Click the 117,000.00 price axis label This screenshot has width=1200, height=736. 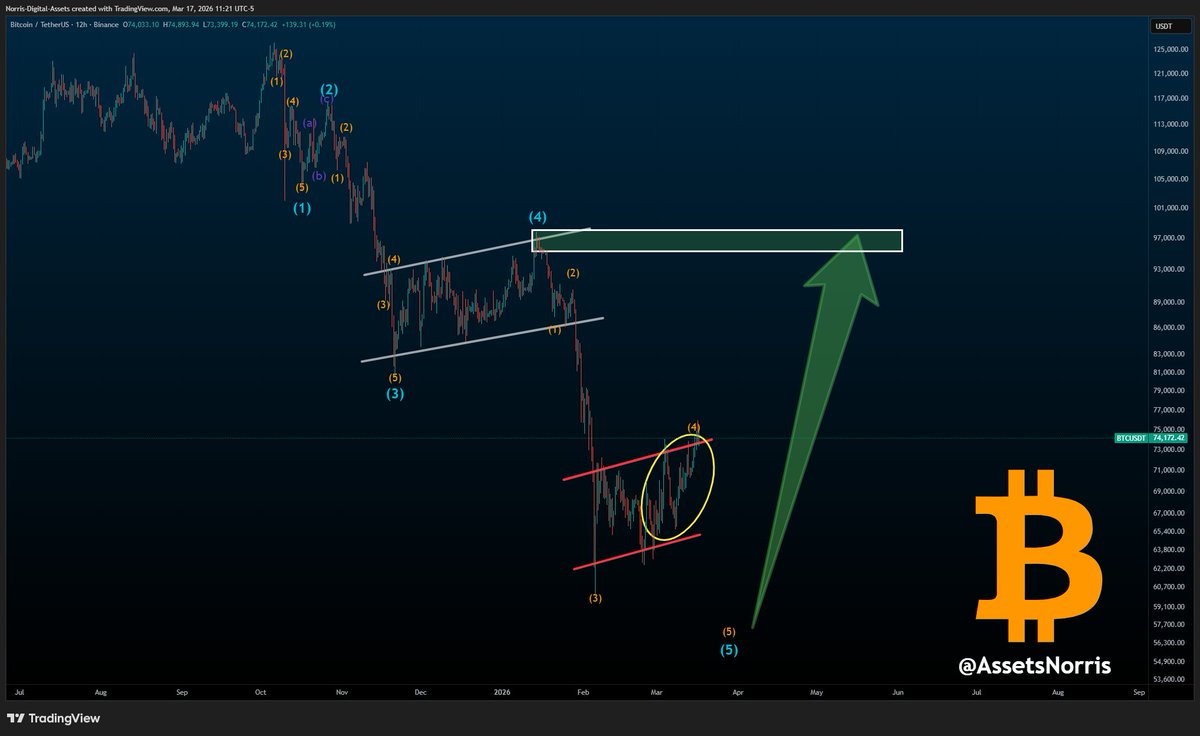point(1171,98)
